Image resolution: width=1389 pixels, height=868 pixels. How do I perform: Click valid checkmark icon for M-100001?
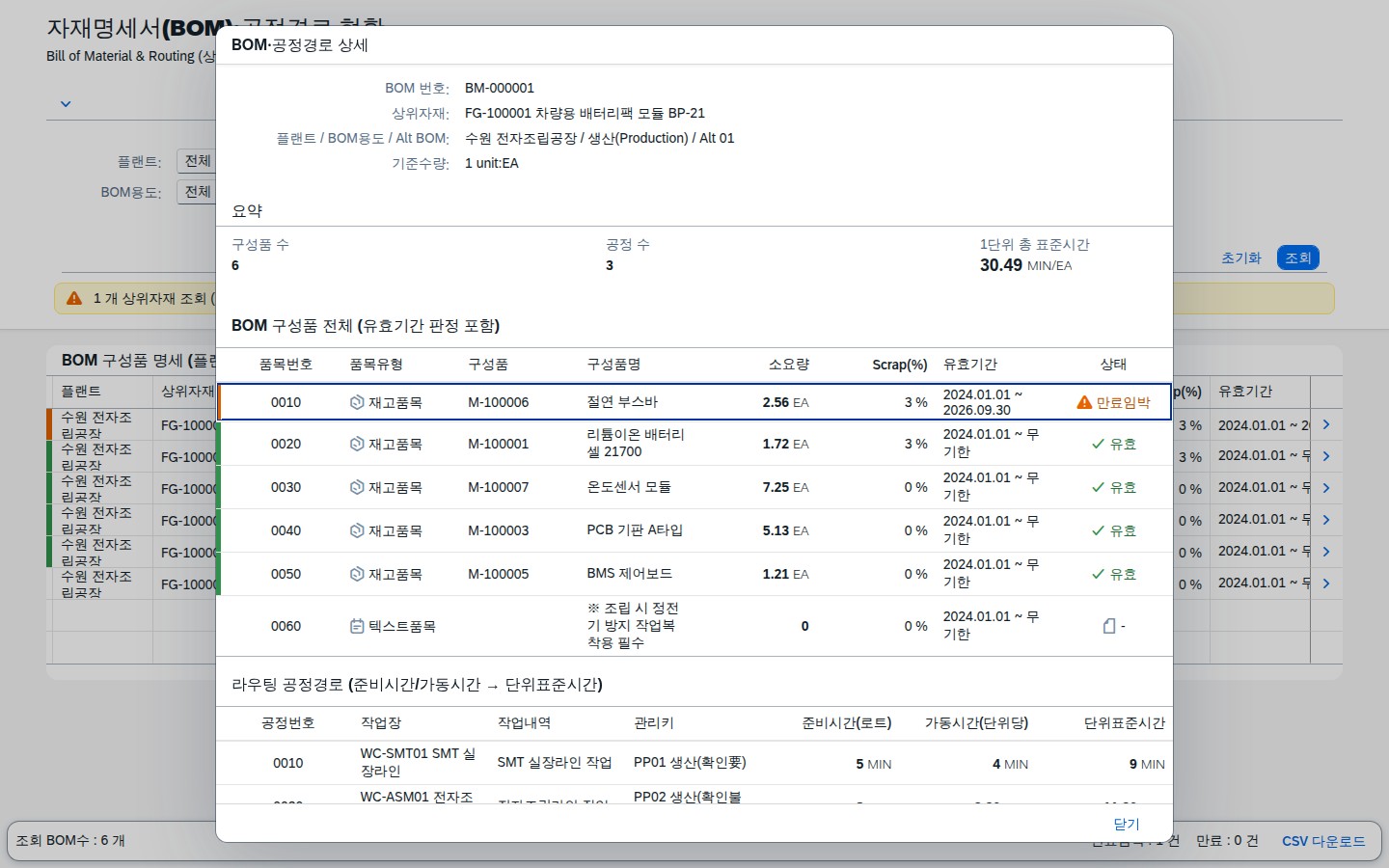1098,444
